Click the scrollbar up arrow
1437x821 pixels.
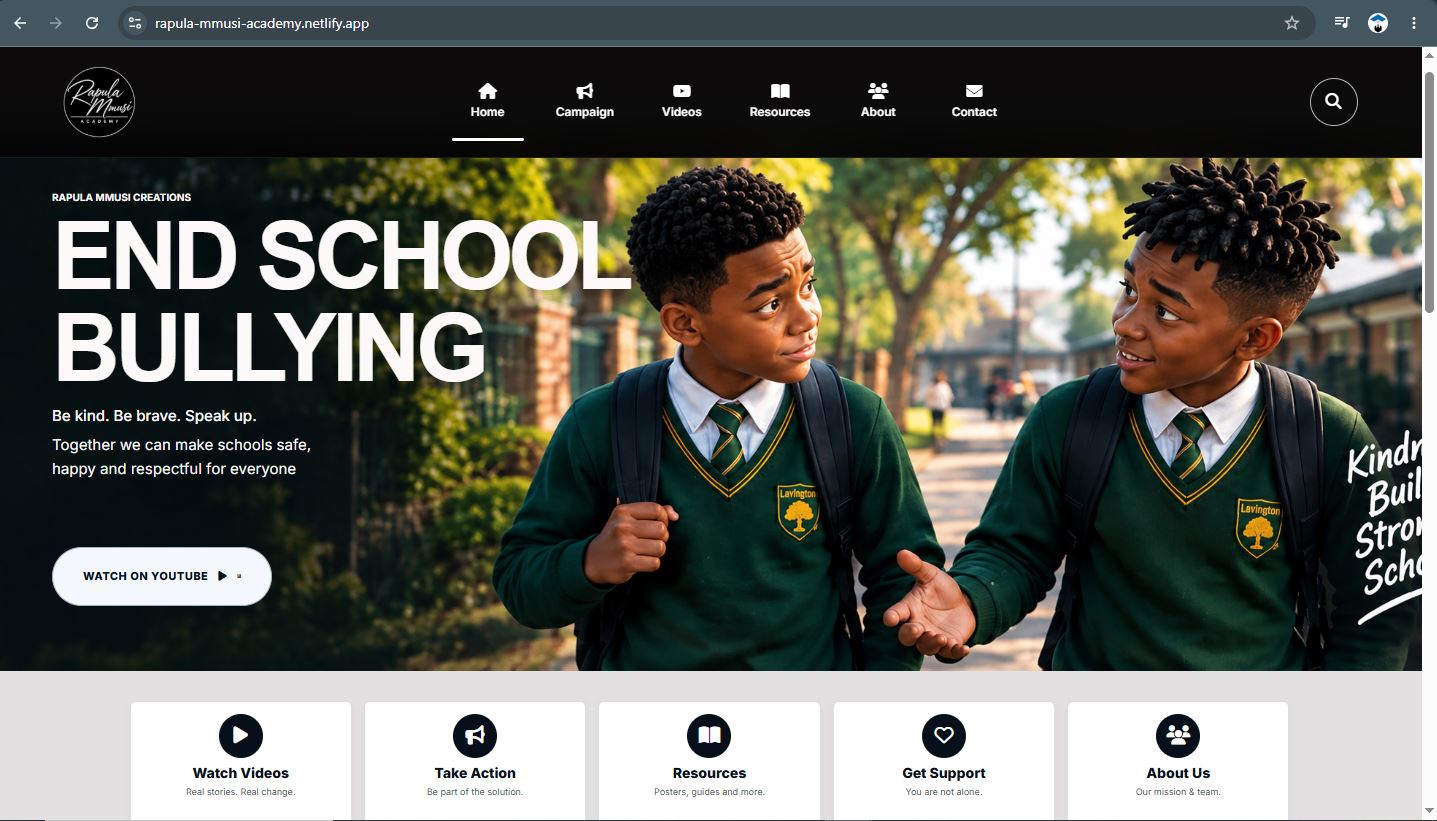click(x=1429, y=56)
